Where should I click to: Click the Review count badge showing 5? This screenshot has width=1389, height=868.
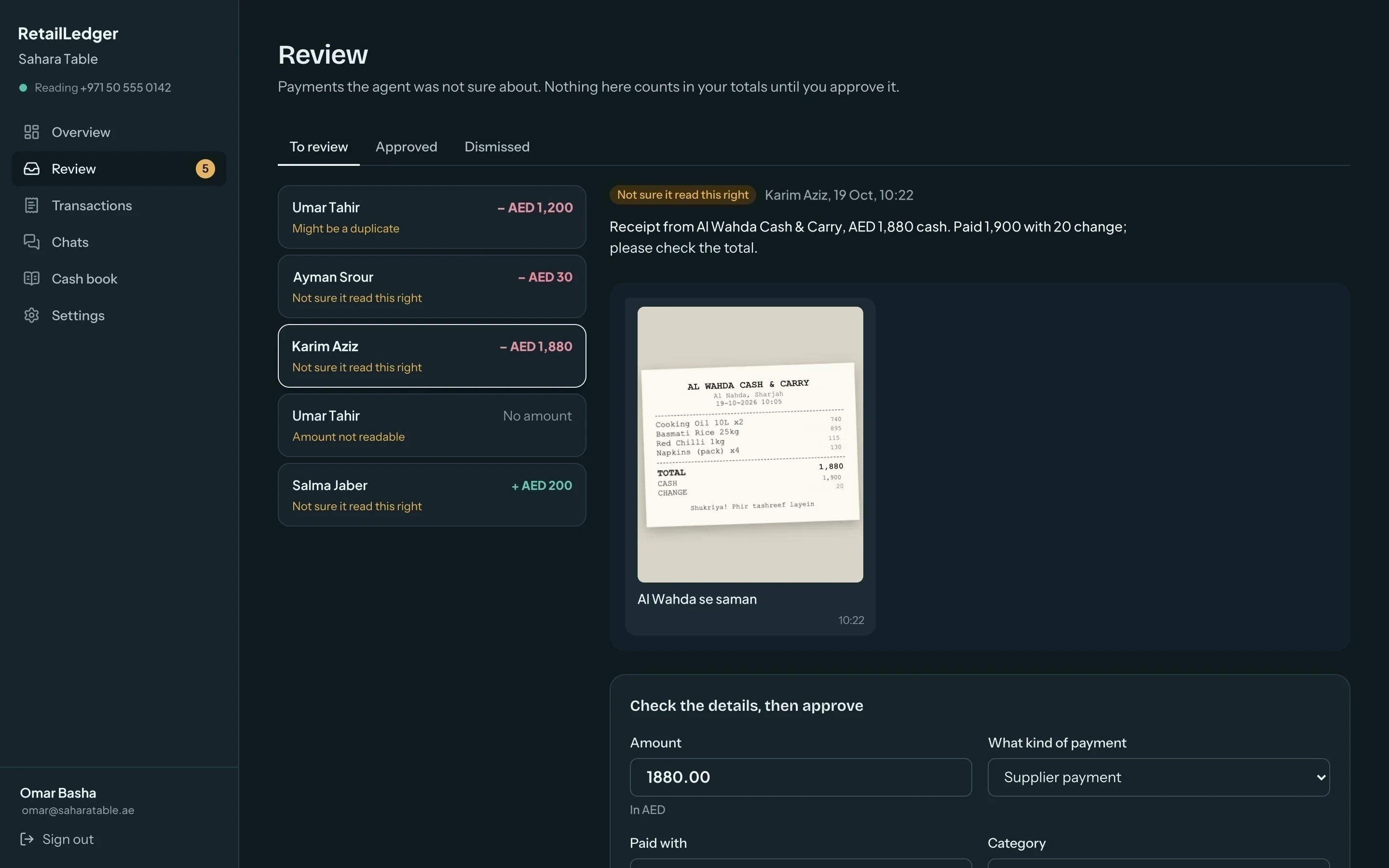(x=205, y=169)
